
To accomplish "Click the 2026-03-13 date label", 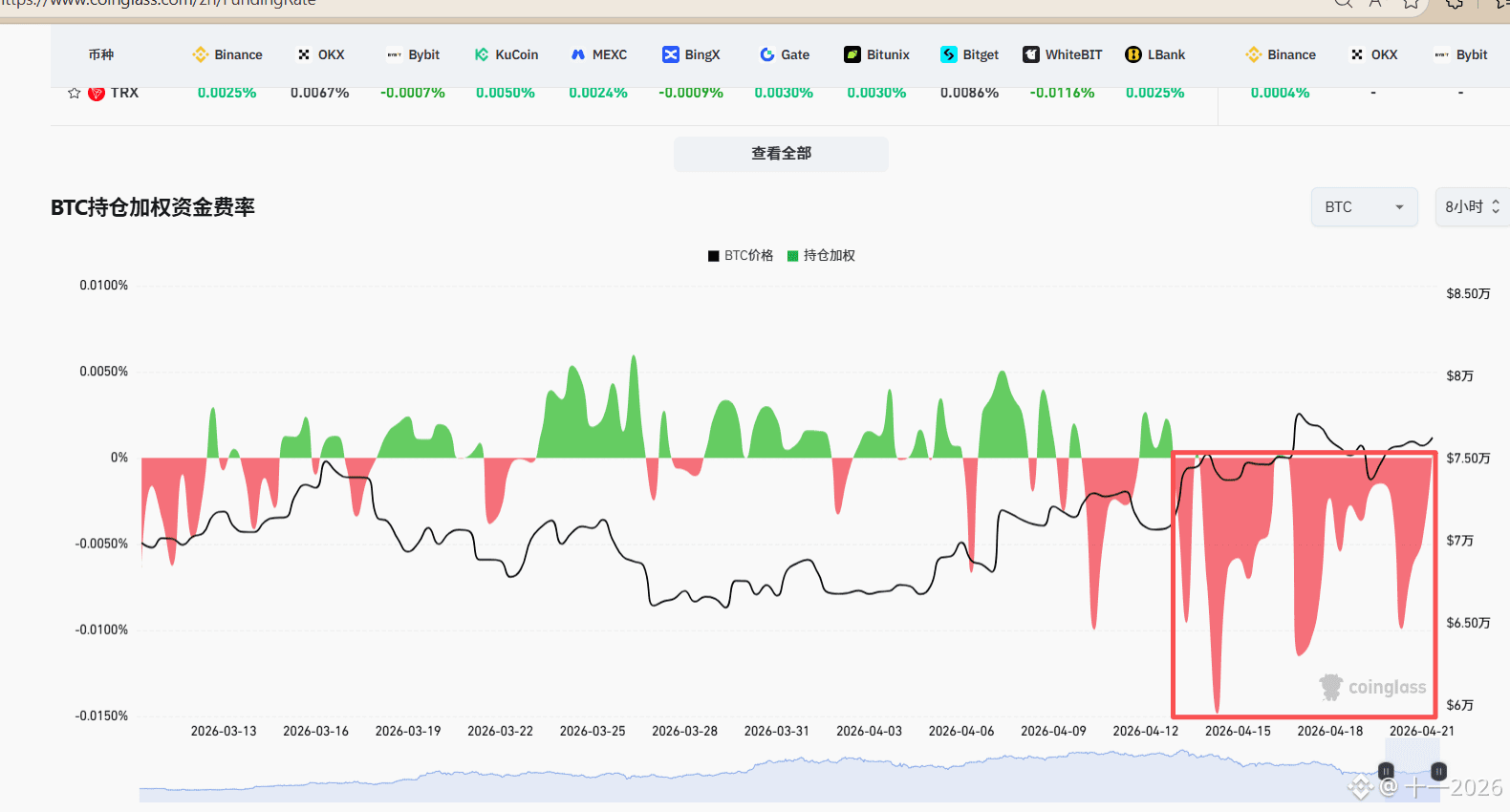I will click(224, 731).
